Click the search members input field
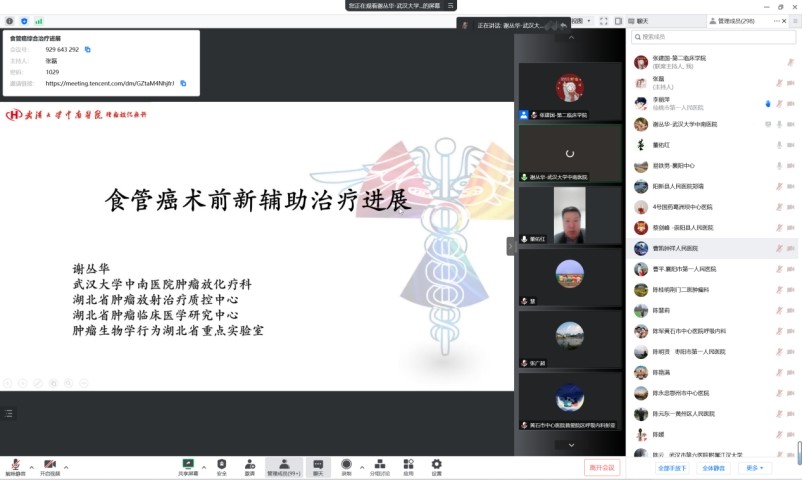This screenshot has height=481, width=803. [x=714, y=37]
